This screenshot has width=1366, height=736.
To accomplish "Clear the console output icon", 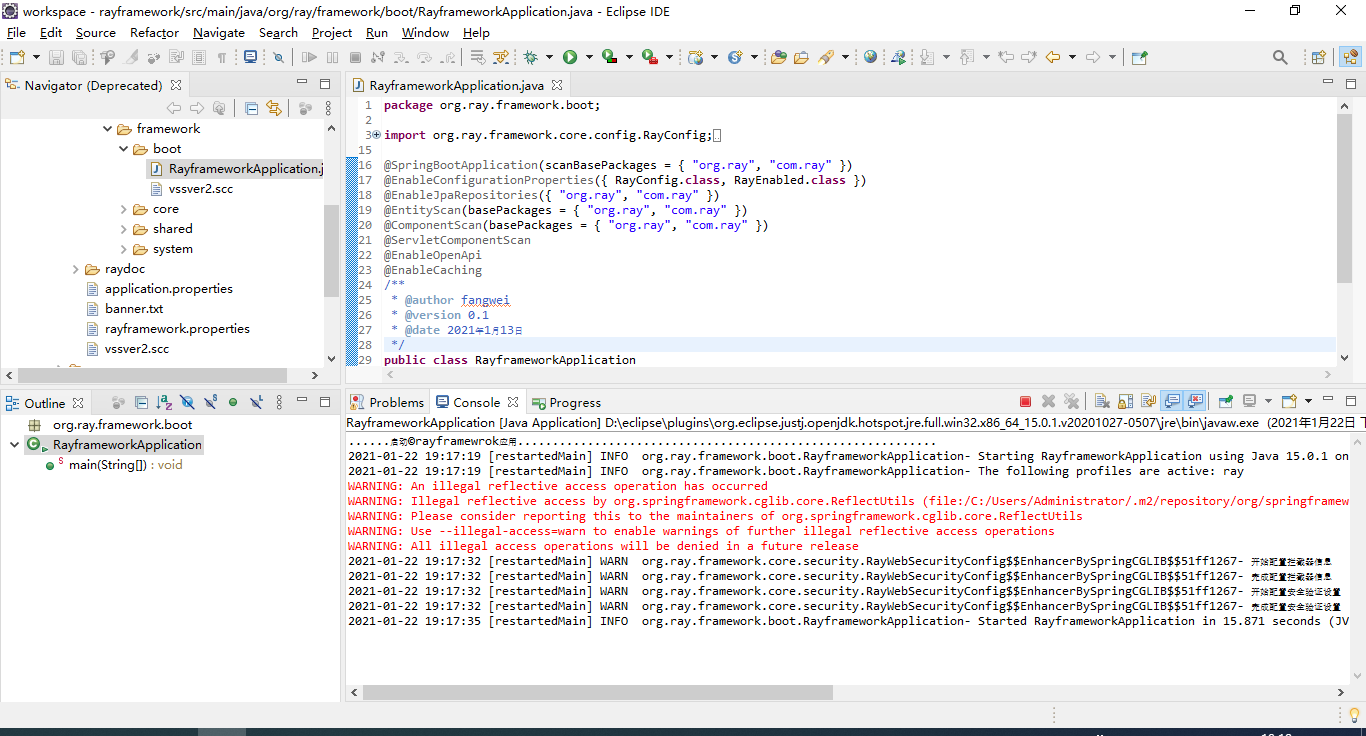I will pyautogui.click(x=1102, y=402).
